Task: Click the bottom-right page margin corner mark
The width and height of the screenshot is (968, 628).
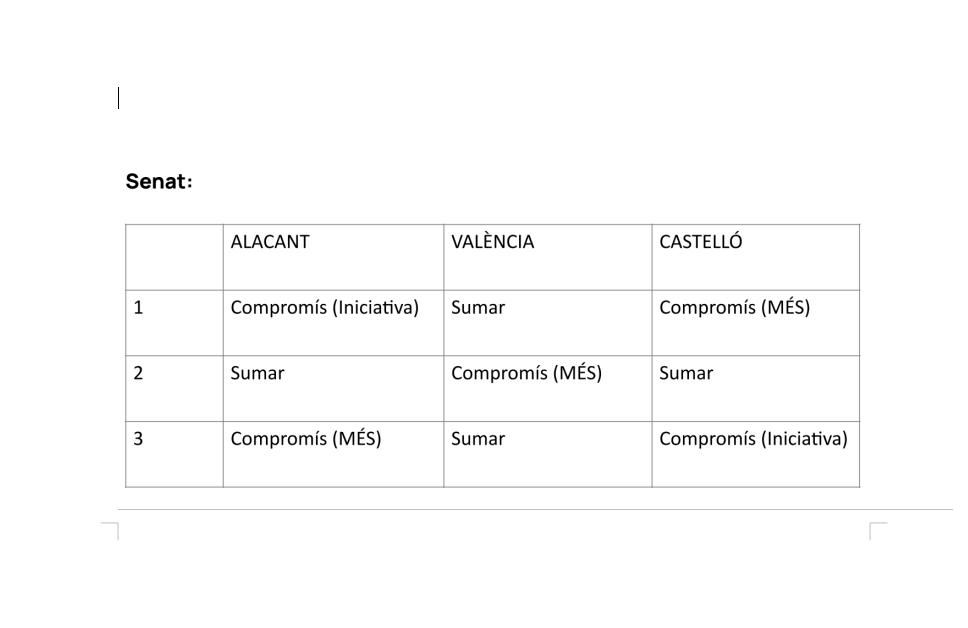Action: 878,530
